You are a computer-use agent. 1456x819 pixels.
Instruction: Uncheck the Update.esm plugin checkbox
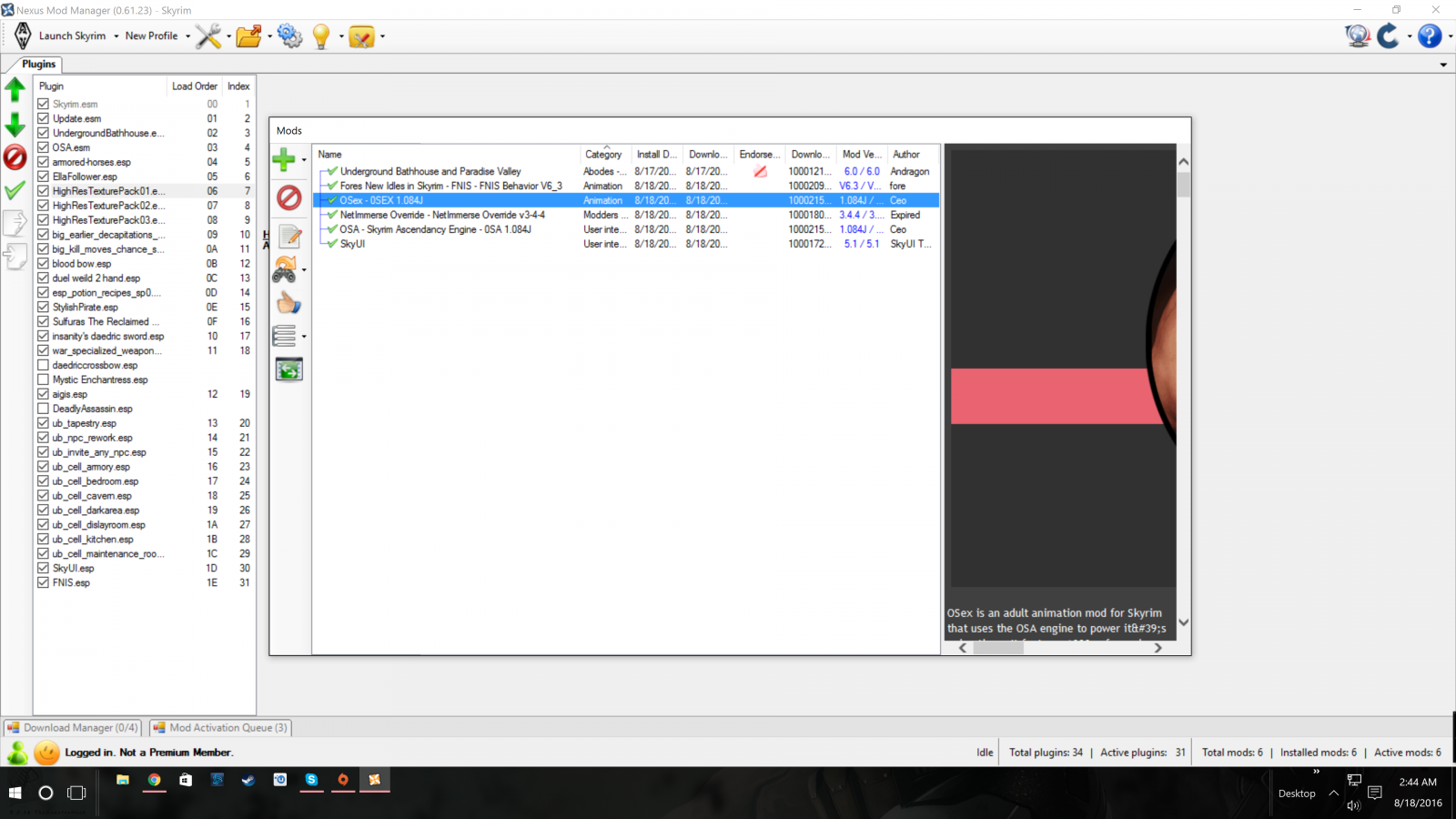pyautogui.click(x=43, y=118)
